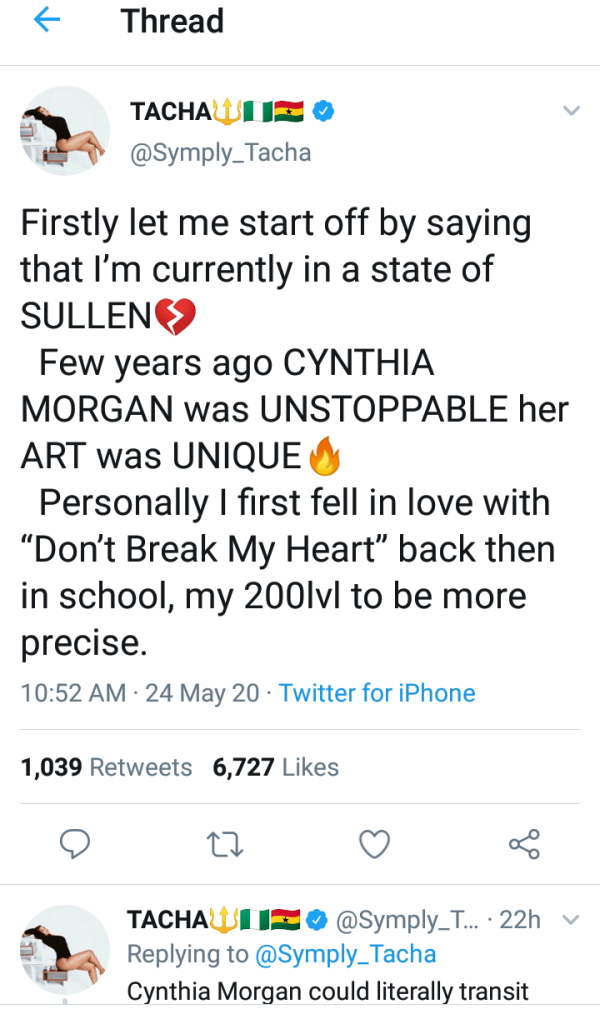Tap the Twitter for iPhone link
This screenshot has height=1024, width=600.
(377, 693)
